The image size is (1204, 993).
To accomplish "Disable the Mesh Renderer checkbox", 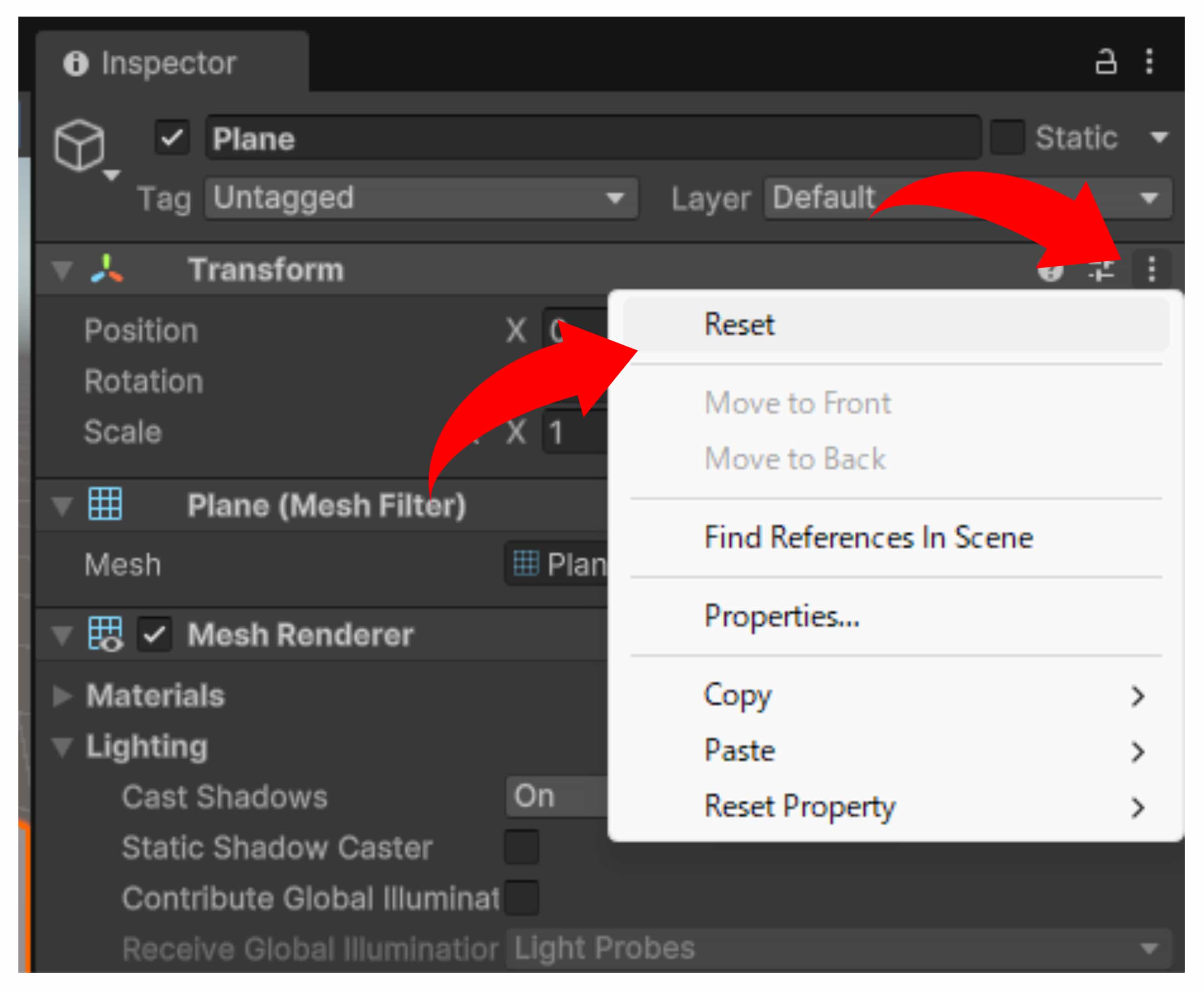I will [154, 634].
